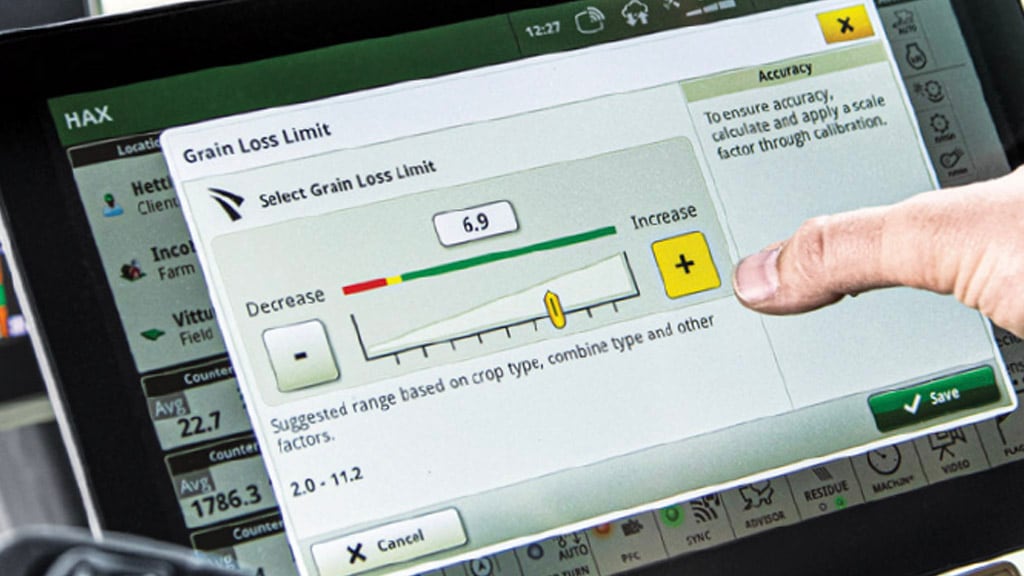Tap the cloud data transfer status icon
This screenshot has width=1024, height=576.
tap(633, 13)
